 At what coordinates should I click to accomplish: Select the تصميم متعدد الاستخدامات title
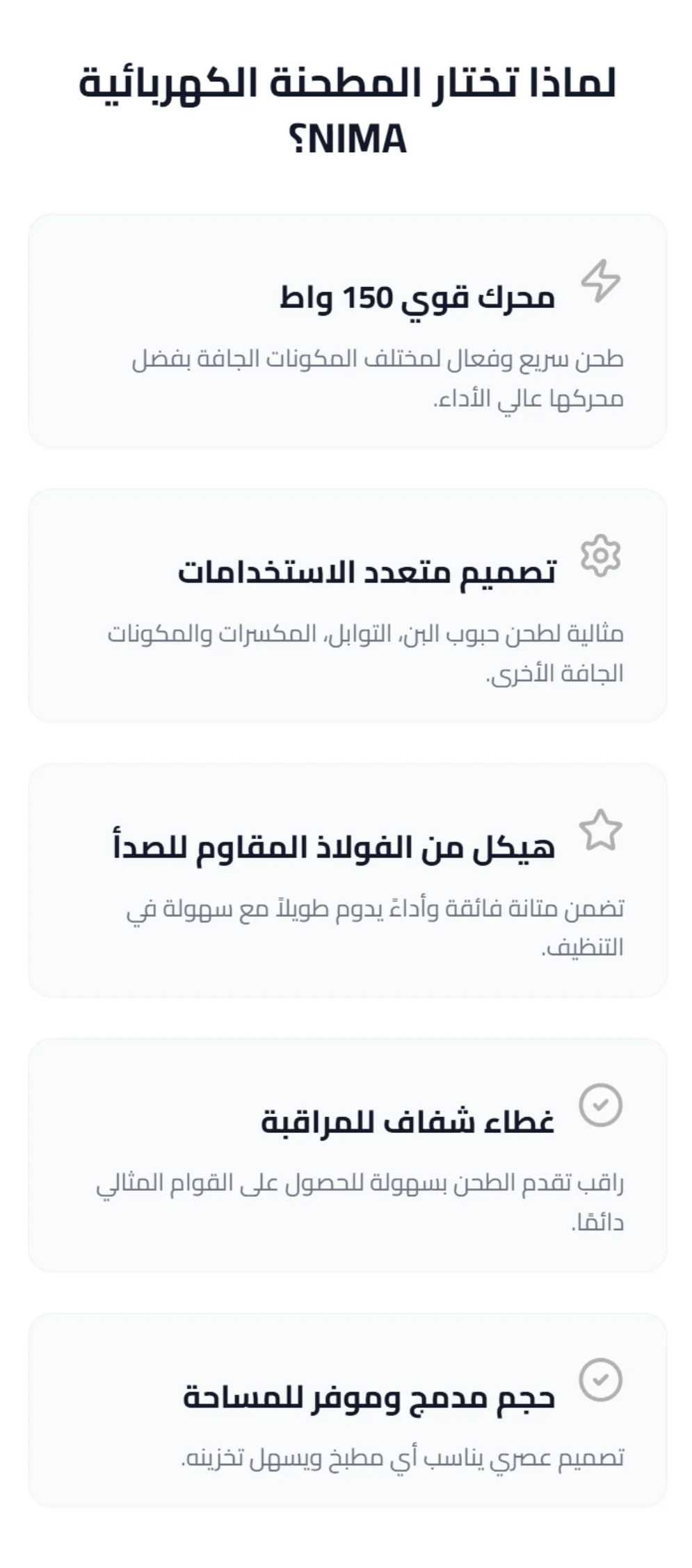coord(367,573)
